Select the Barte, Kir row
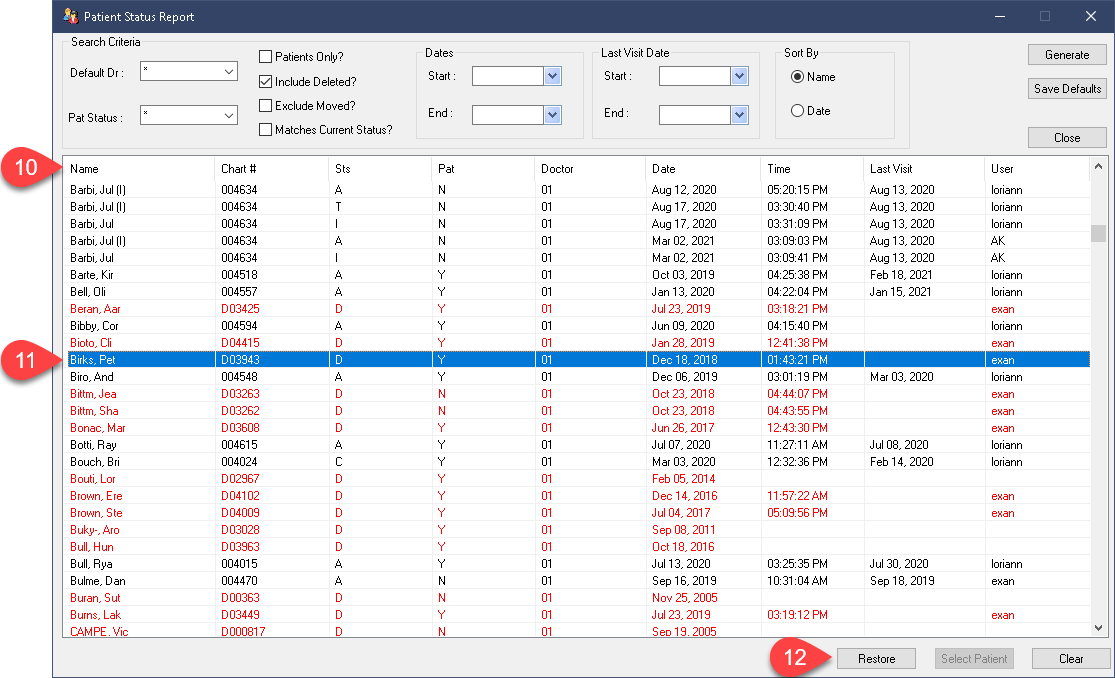This screenshot has height=678, width=1115. [578, 275]
